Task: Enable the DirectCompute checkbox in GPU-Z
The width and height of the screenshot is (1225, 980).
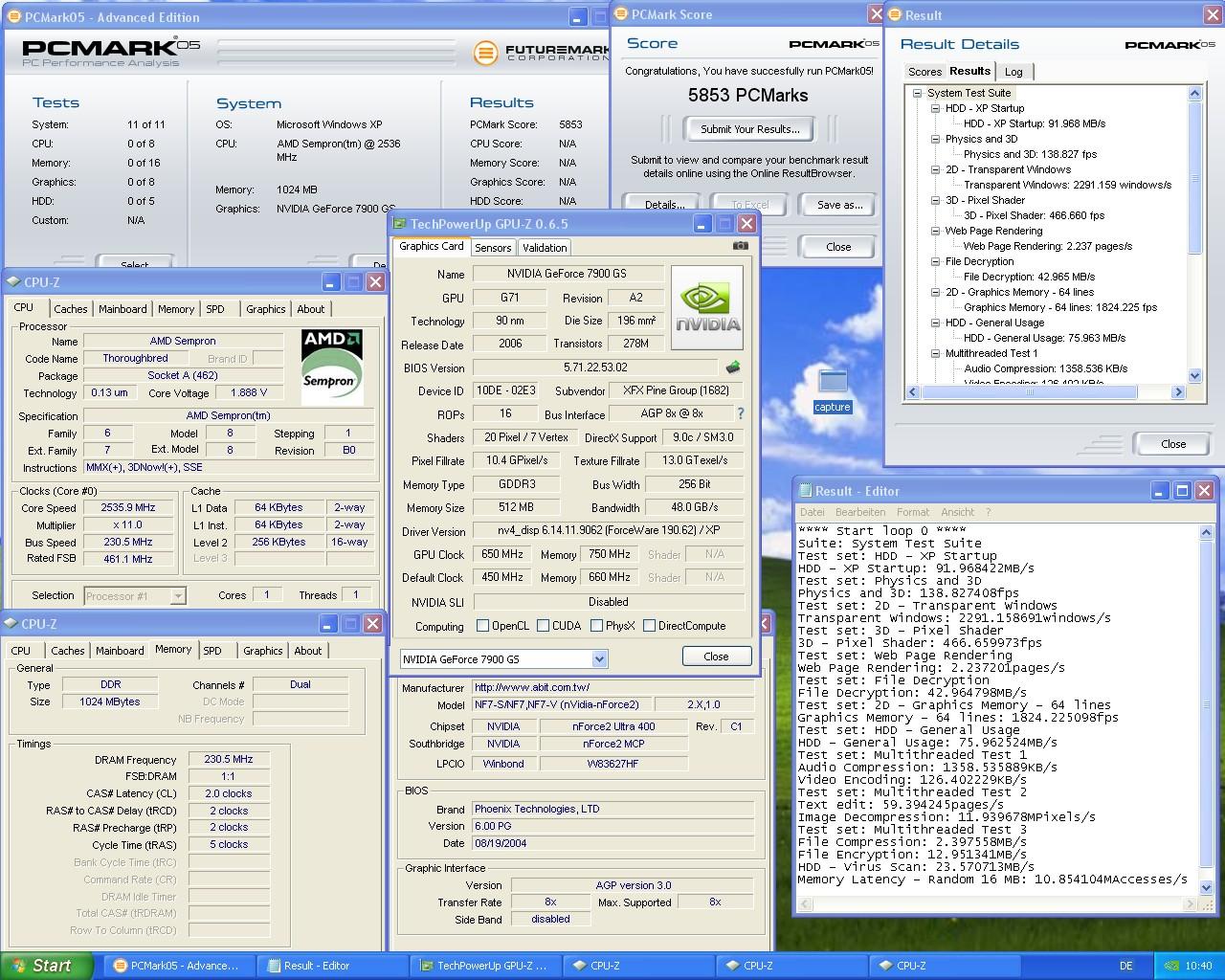Action: (649, 626)
